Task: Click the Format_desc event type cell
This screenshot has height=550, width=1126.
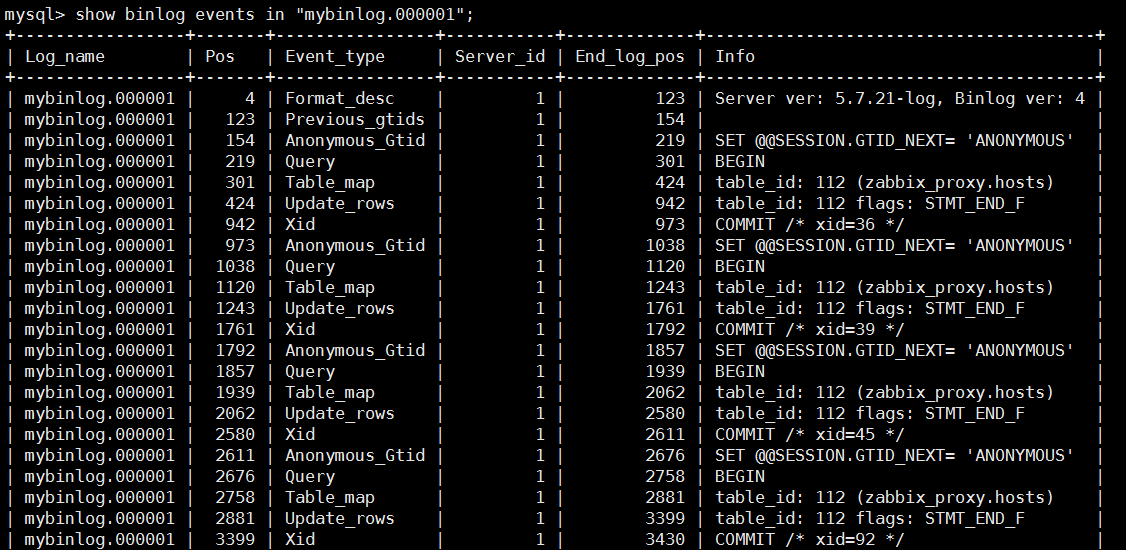Action: tap(340, 99)
